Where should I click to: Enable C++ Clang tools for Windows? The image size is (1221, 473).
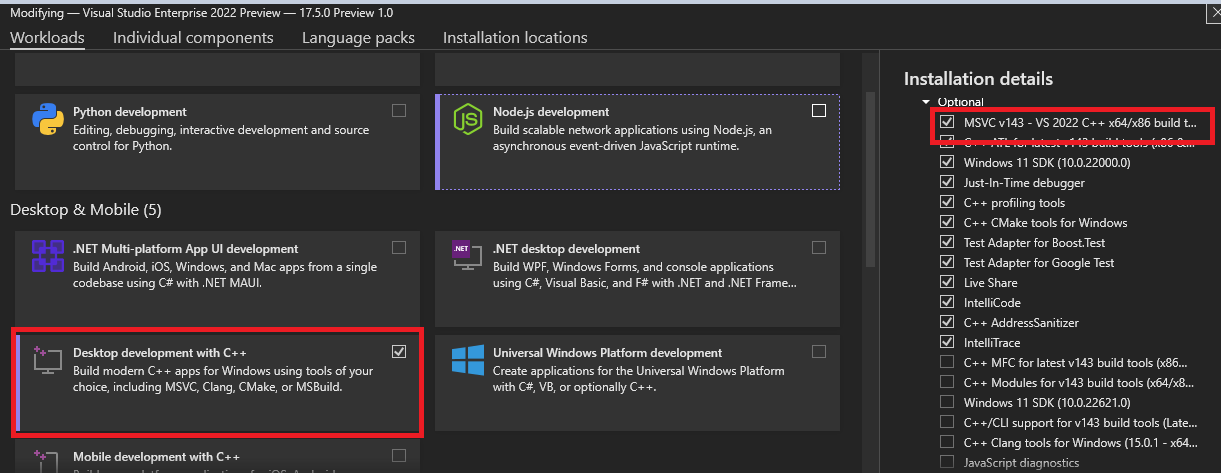click(x=947, y=442)
